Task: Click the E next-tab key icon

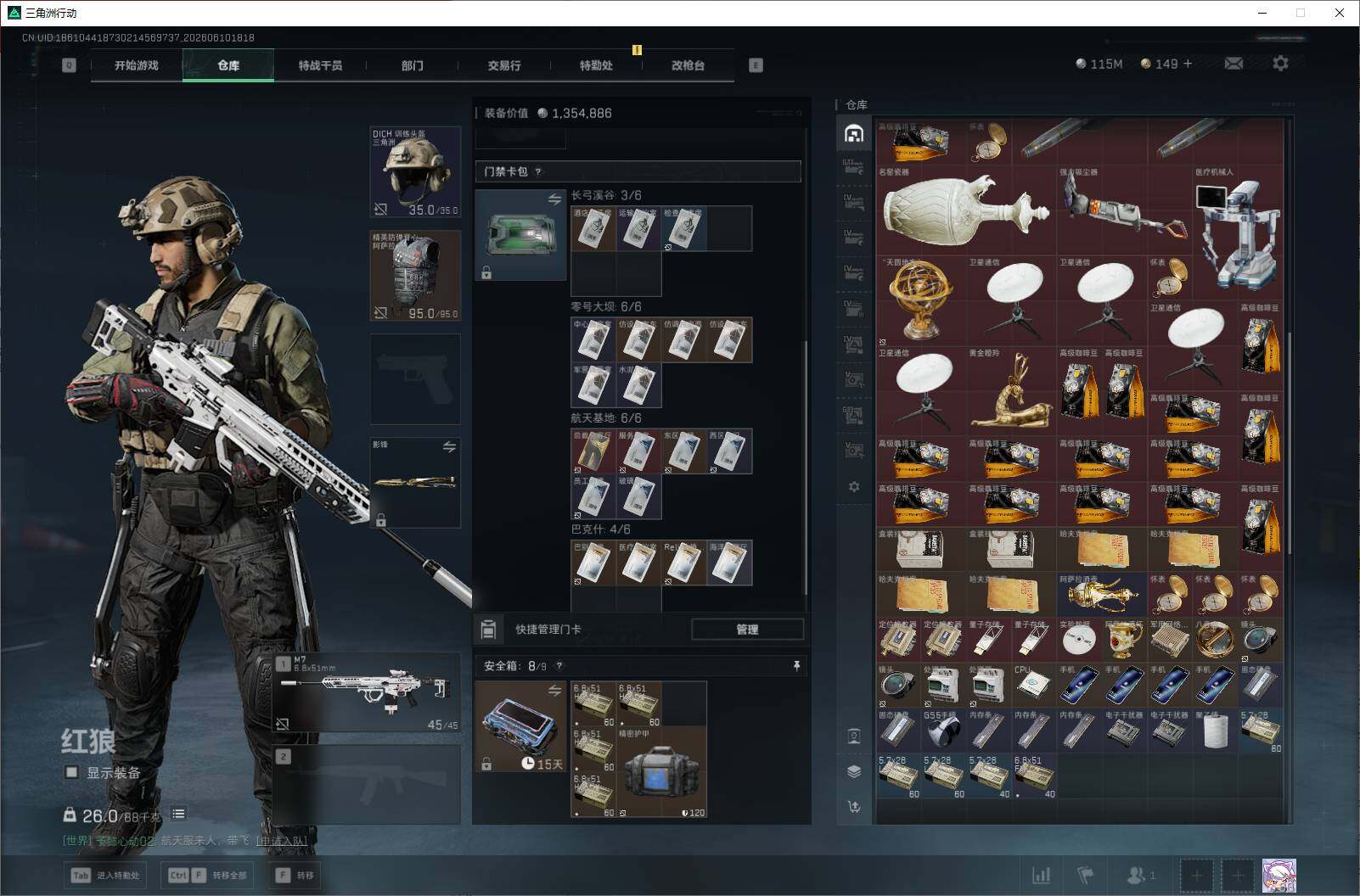Action: tap(756, 65)
